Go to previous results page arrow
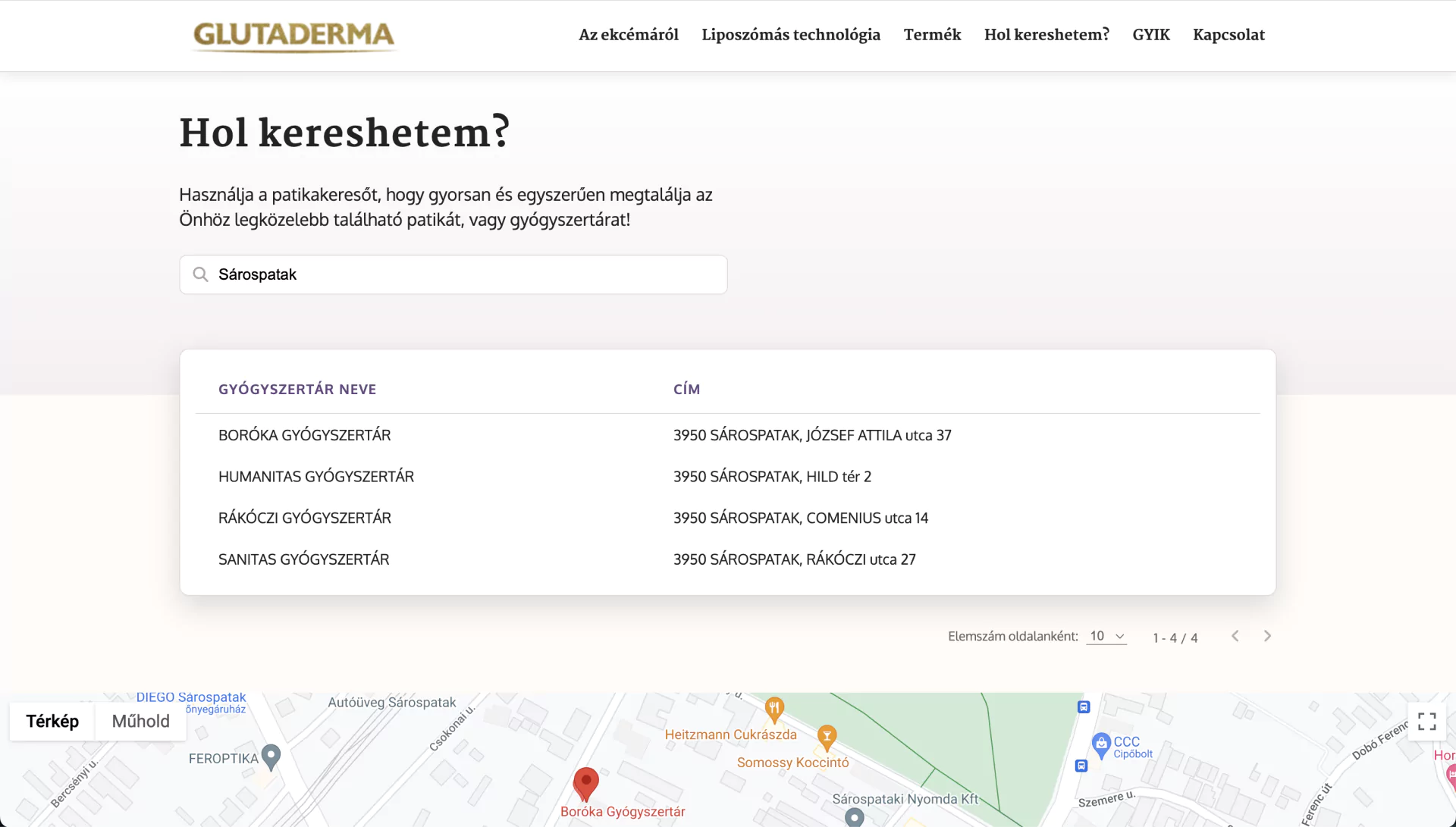This screenshot has height=827, width=1456. [1235, 636]
